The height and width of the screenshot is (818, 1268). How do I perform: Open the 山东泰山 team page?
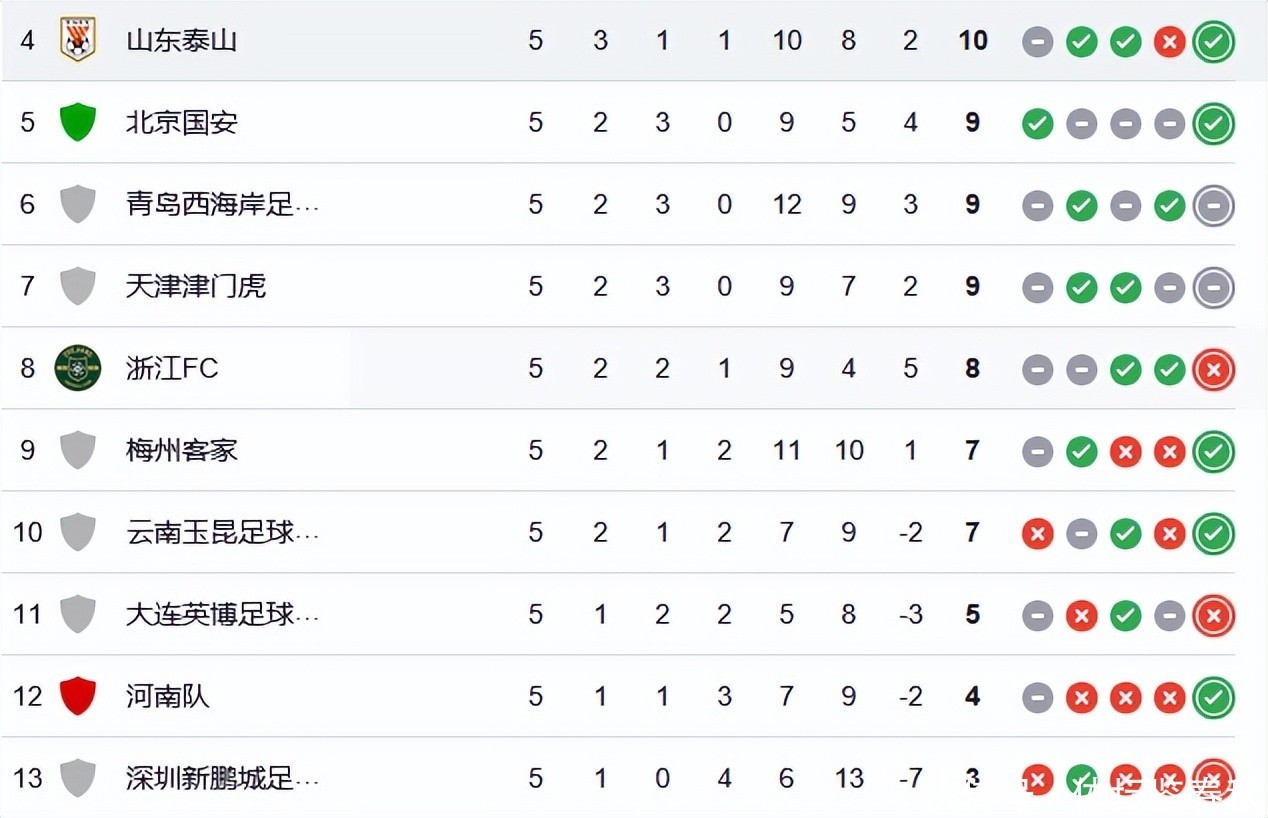181,41
